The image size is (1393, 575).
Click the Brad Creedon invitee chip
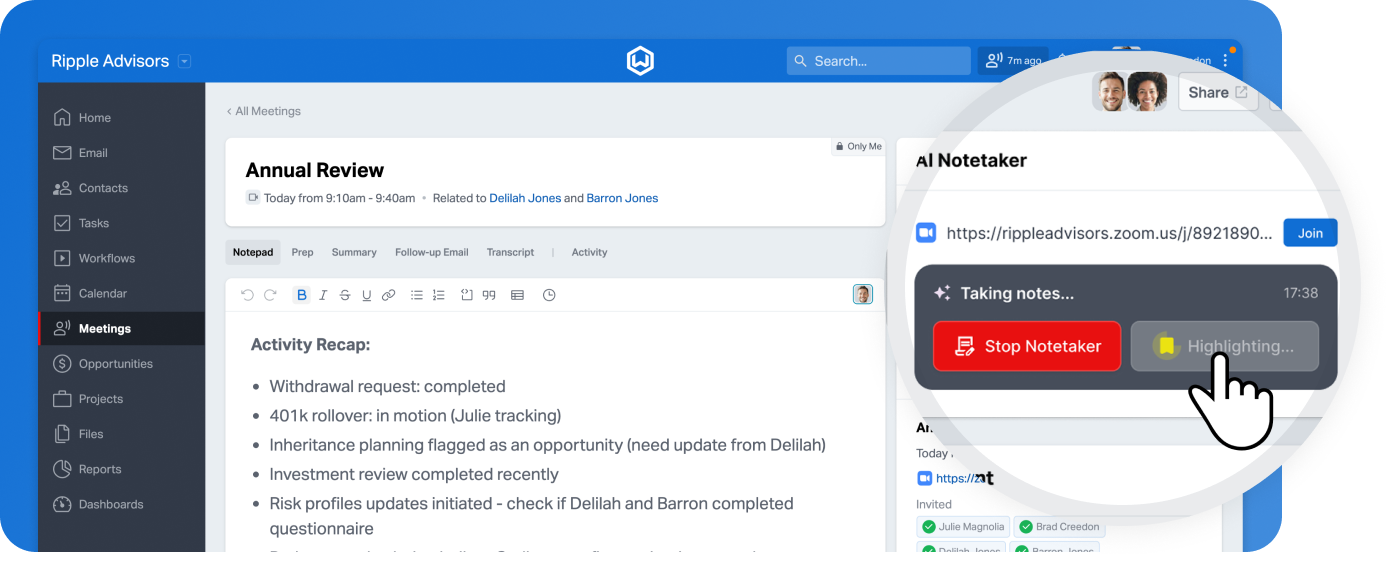tap(1059, 527)
